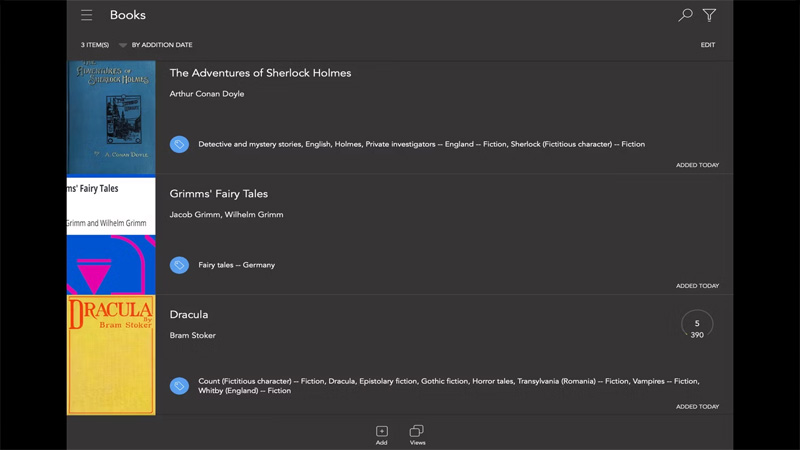Click the Dracula reading progress circle

click(696, 327)
